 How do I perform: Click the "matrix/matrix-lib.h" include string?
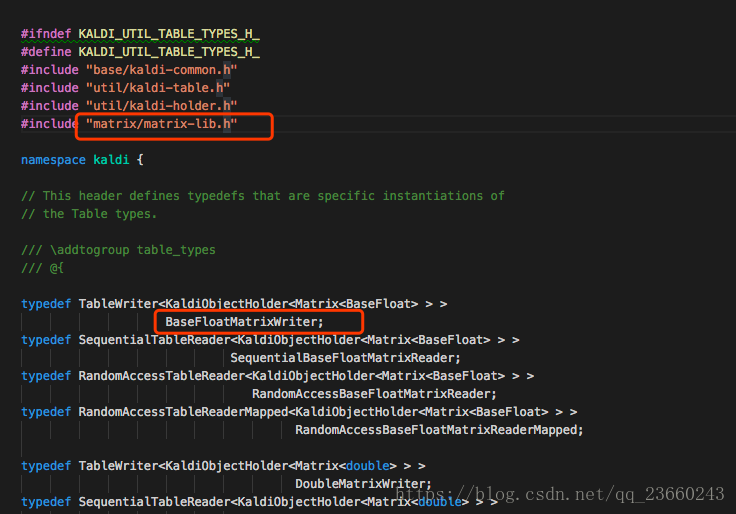161,124
